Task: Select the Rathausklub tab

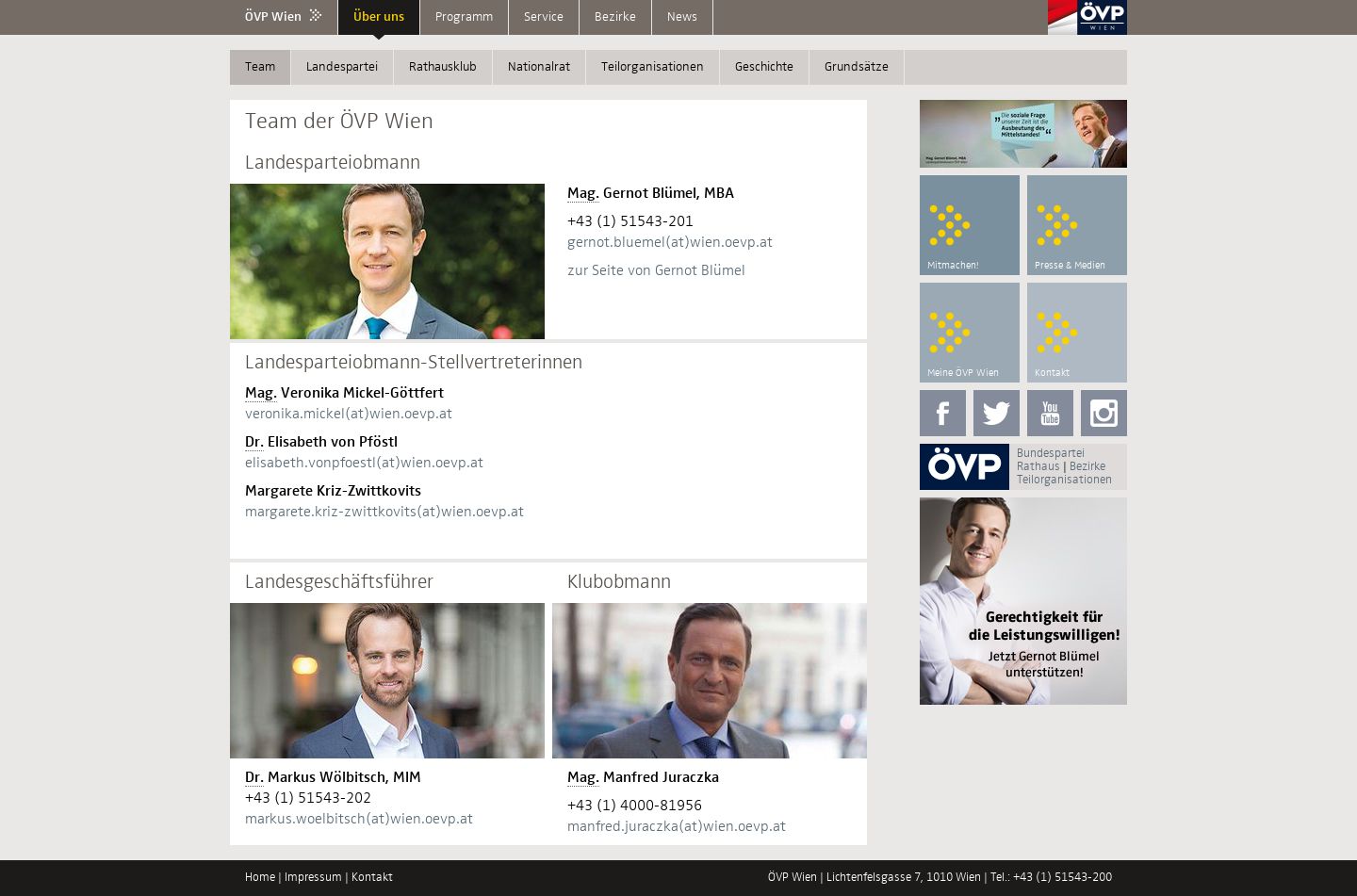Action: tap(443, 67)
